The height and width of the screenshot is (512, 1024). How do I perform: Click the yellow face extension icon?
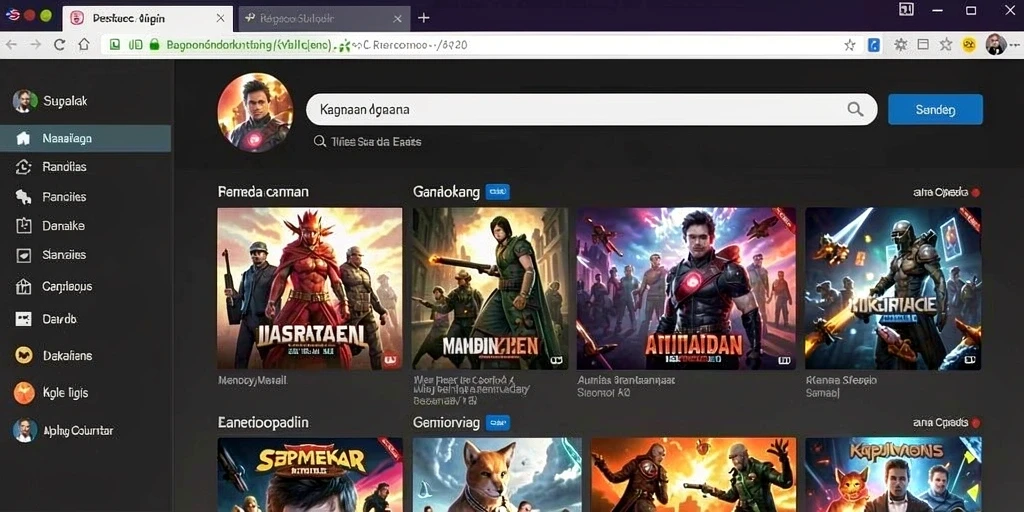(x=969, y=45)
